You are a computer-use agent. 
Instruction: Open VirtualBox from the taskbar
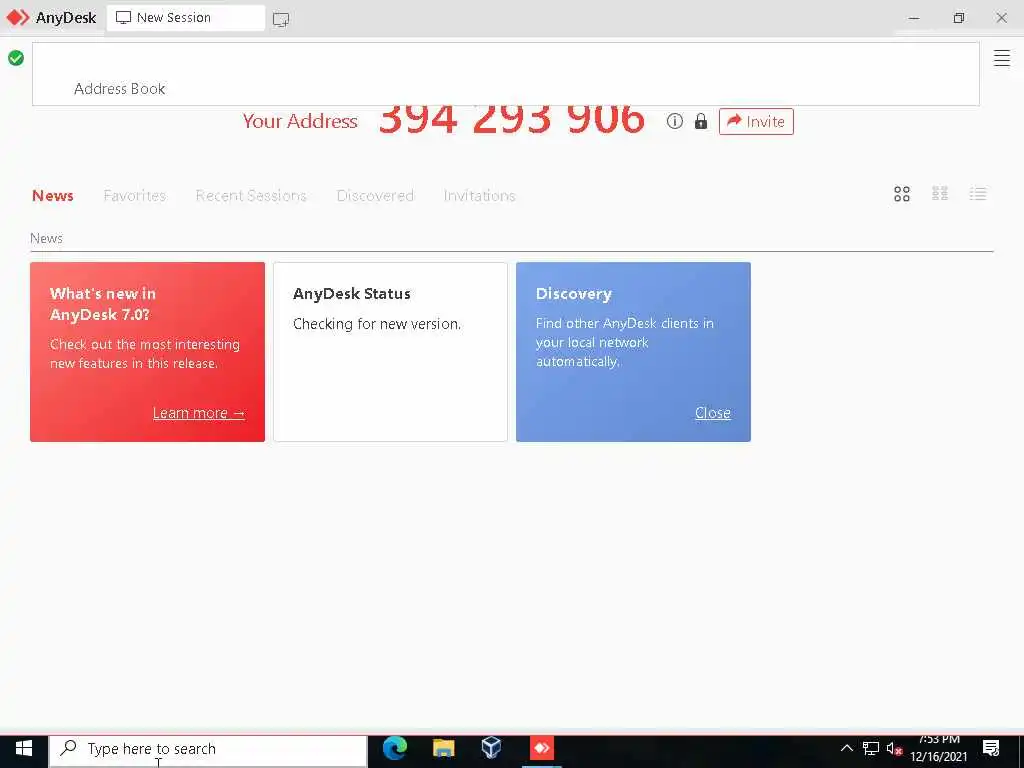491,748
